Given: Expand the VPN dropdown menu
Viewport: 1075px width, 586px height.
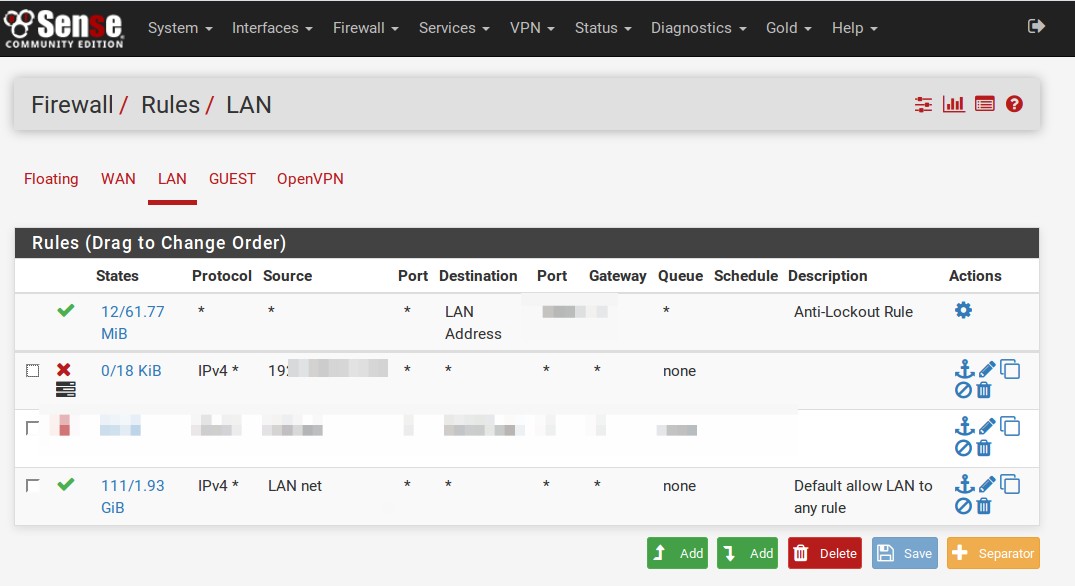Looking at the screenshot, I should click(x=532, y=28).
